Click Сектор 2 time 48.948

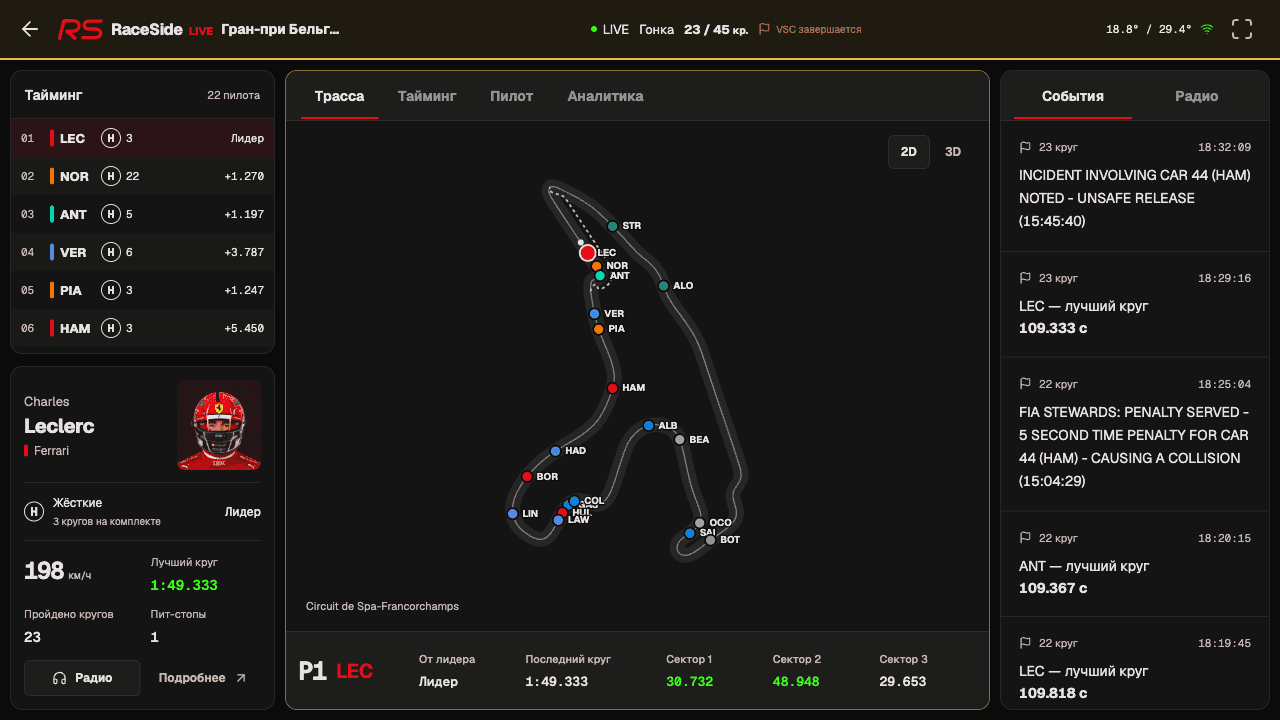coord(796,681)
